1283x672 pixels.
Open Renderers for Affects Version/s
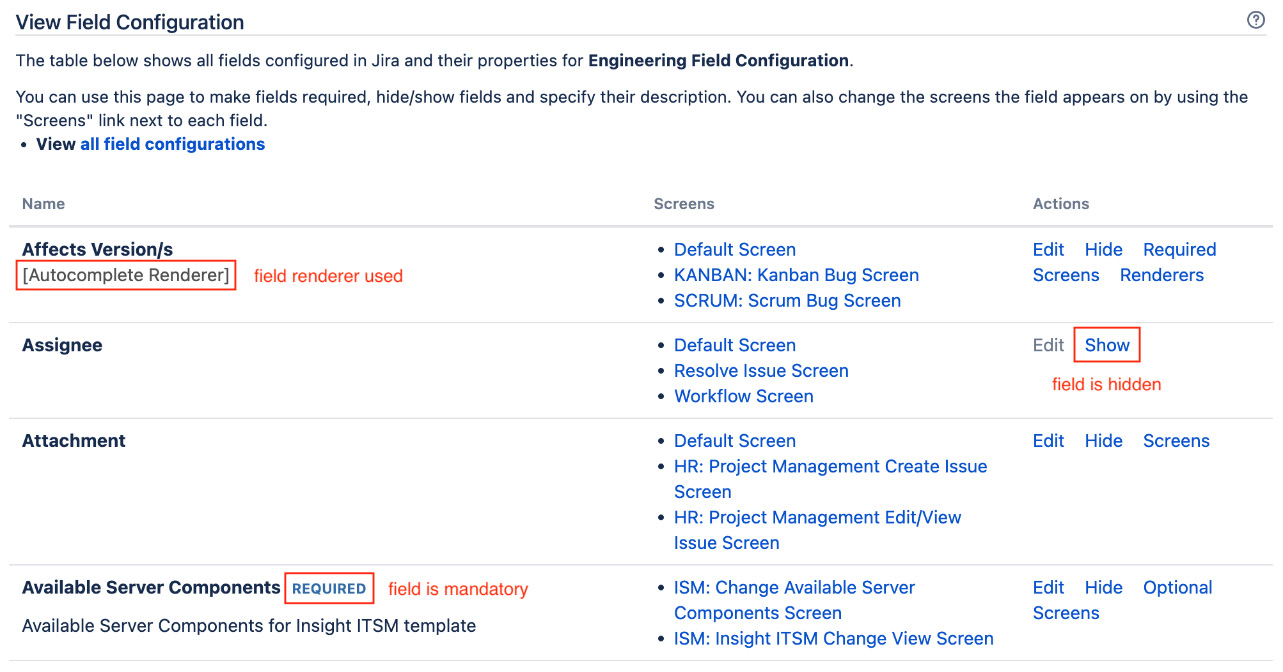[x=1161, y=275]
